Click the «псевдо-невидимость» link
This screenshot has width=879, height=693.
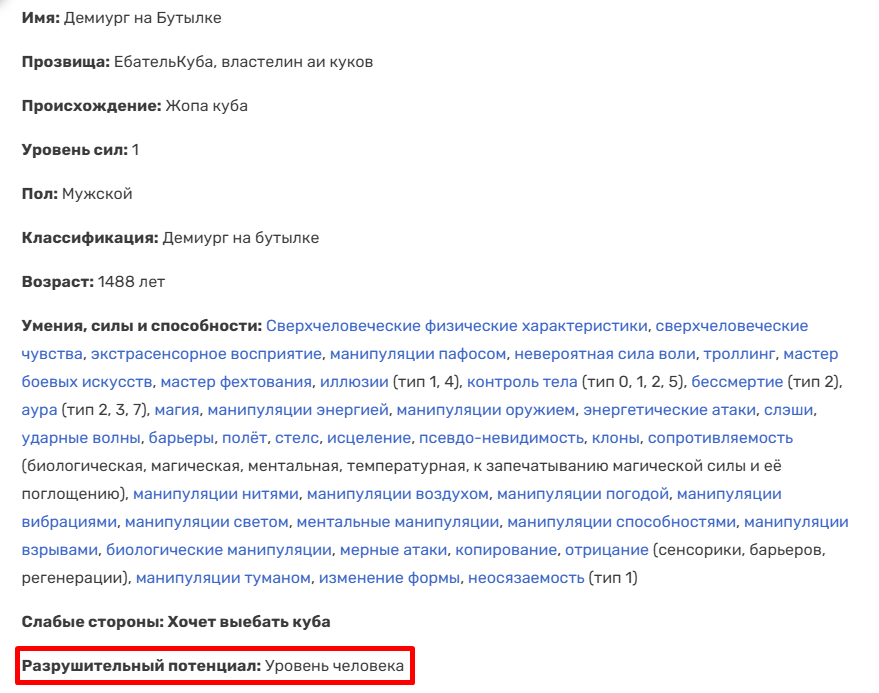click(x=501, y=438)
